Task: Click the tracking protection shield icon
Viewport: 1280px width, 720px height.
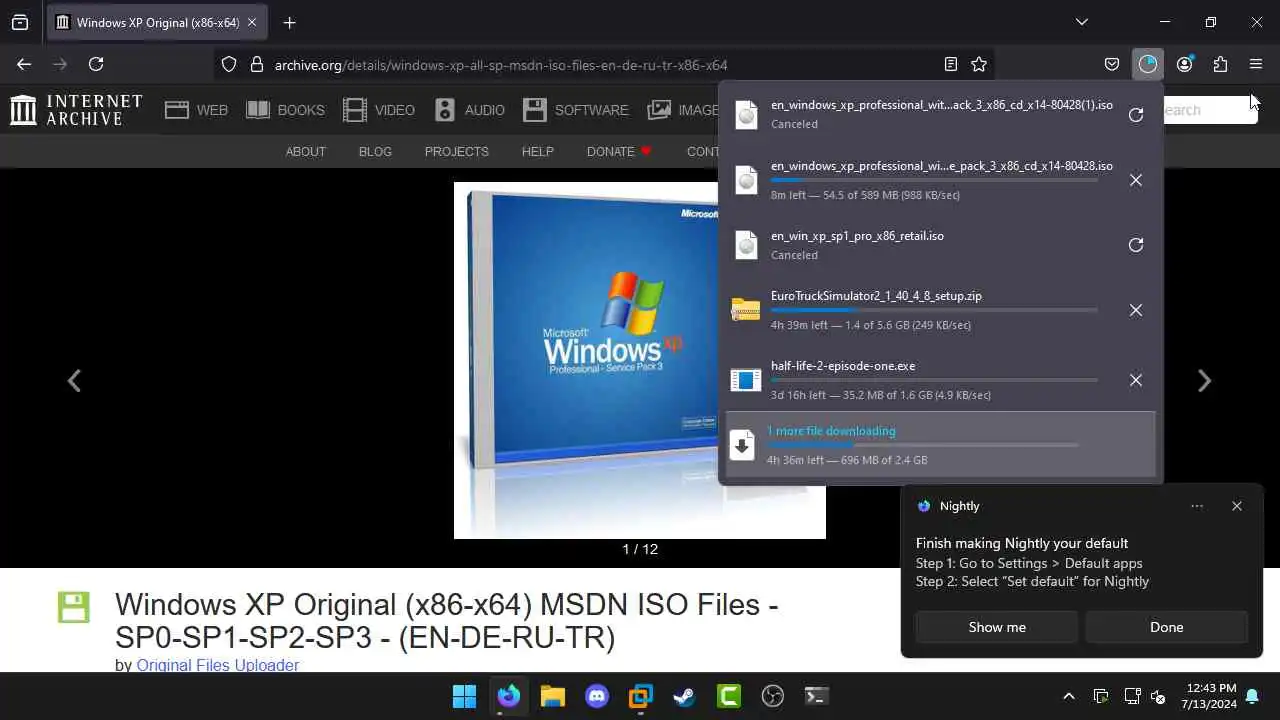Action: [229, 64]
